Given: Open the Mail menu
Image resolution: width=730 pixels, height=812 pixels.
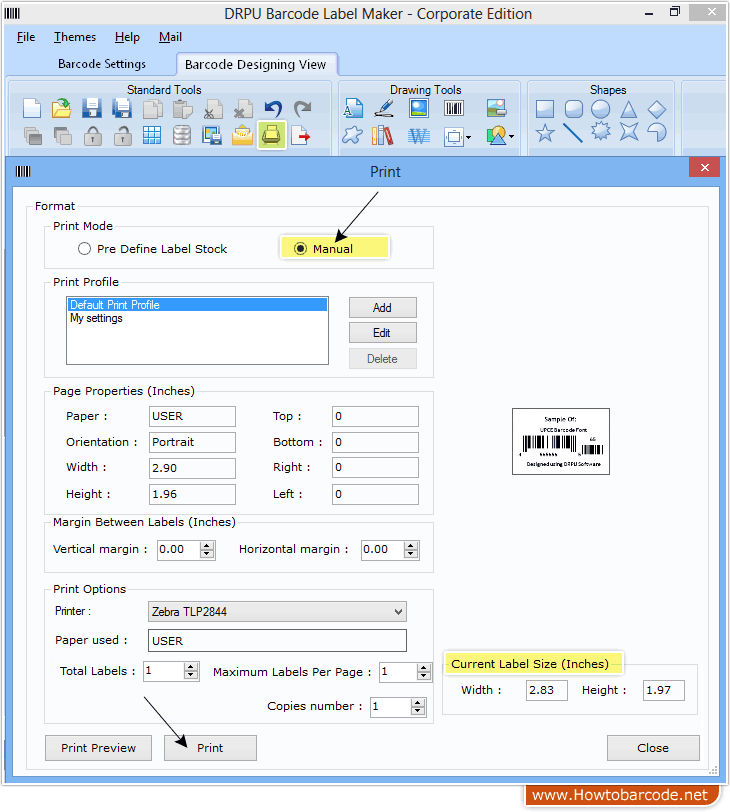Looking at the screenshot, I should [170, 37].
